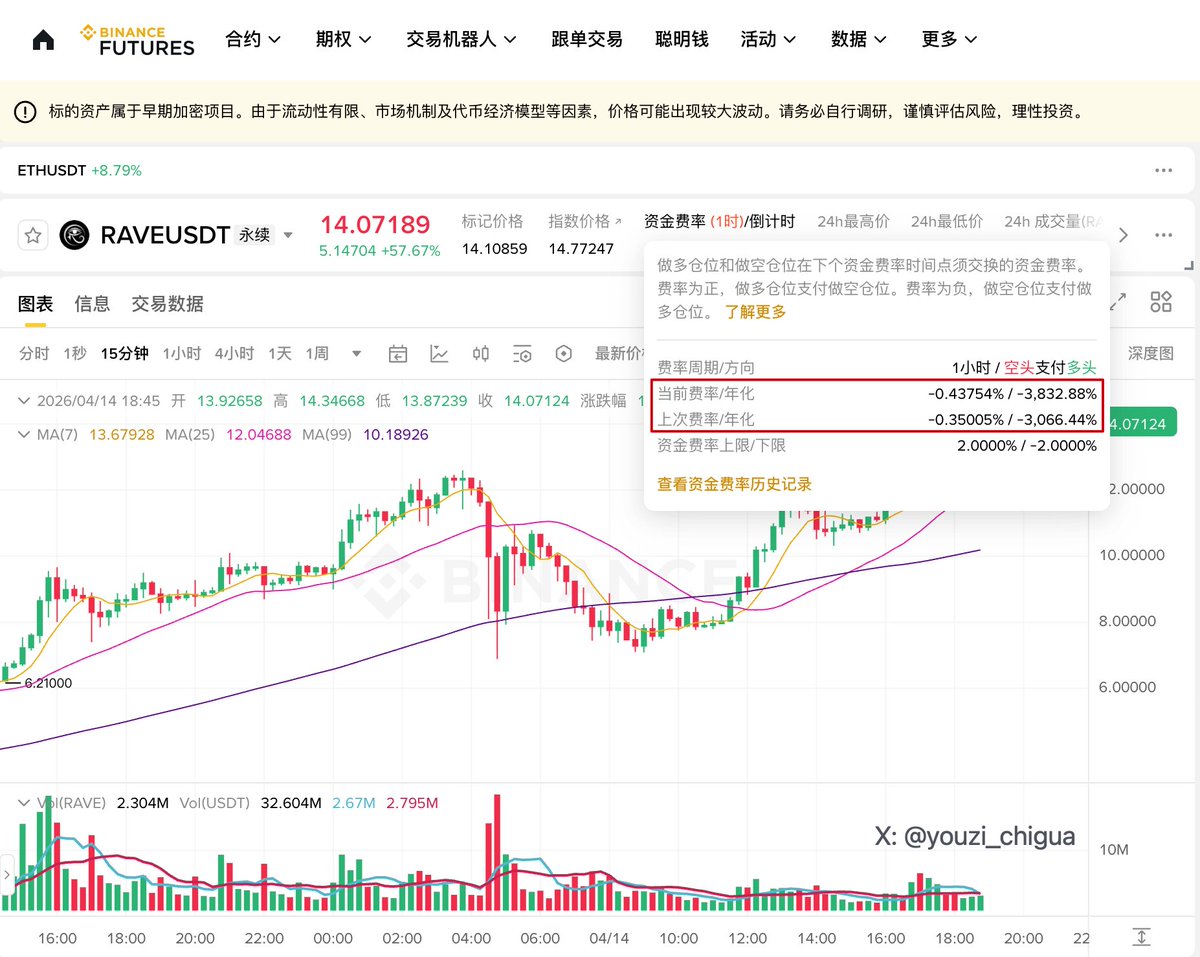Open 查看资金费率历史记录 link
1200x957 pixels.
pos(734,484)
